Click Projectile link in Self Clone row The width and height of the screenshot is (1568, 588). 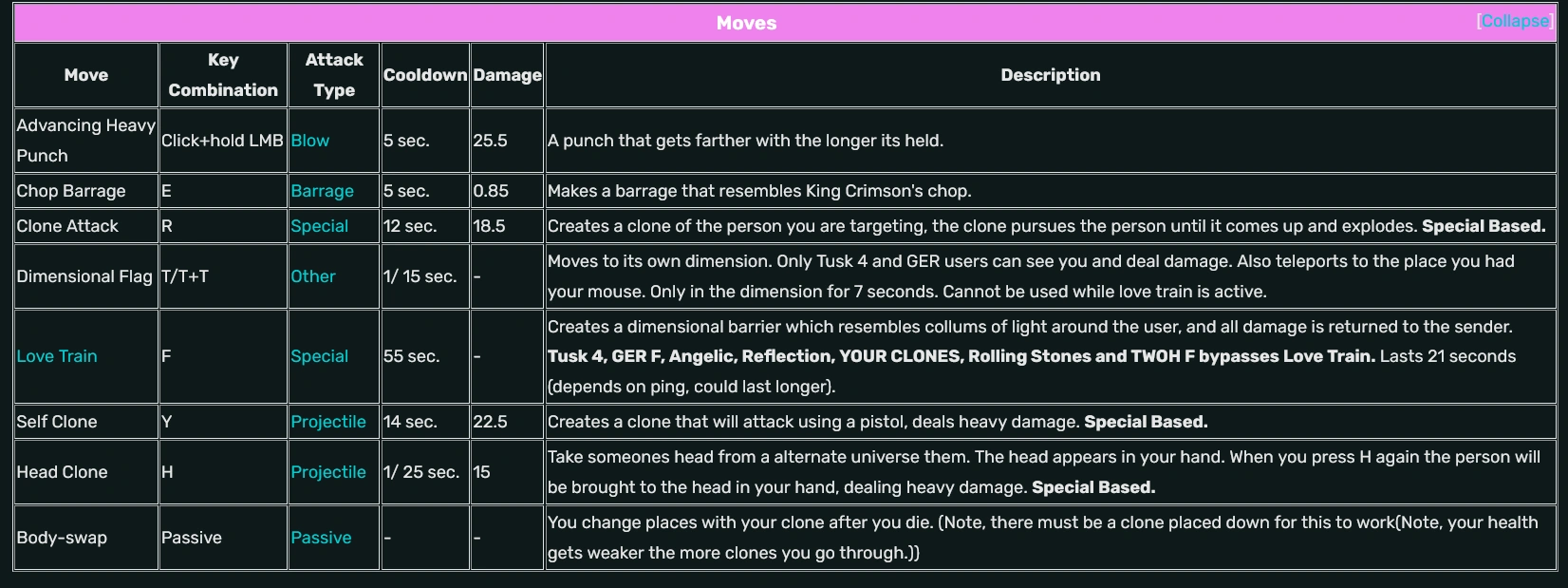point(327,422)
